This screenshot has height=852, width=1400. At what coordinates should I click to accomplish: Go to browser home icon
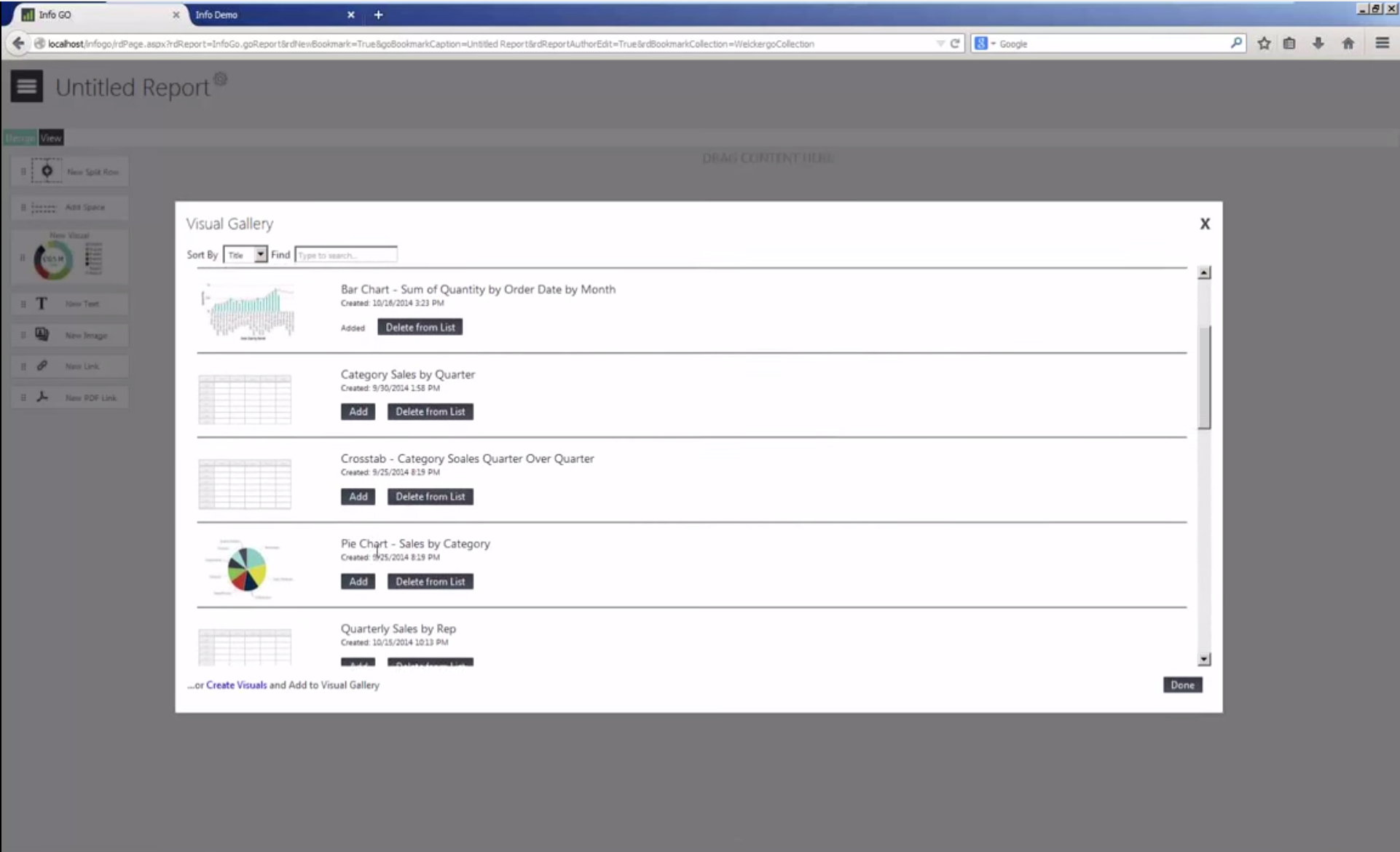(x=1348, y=44)
